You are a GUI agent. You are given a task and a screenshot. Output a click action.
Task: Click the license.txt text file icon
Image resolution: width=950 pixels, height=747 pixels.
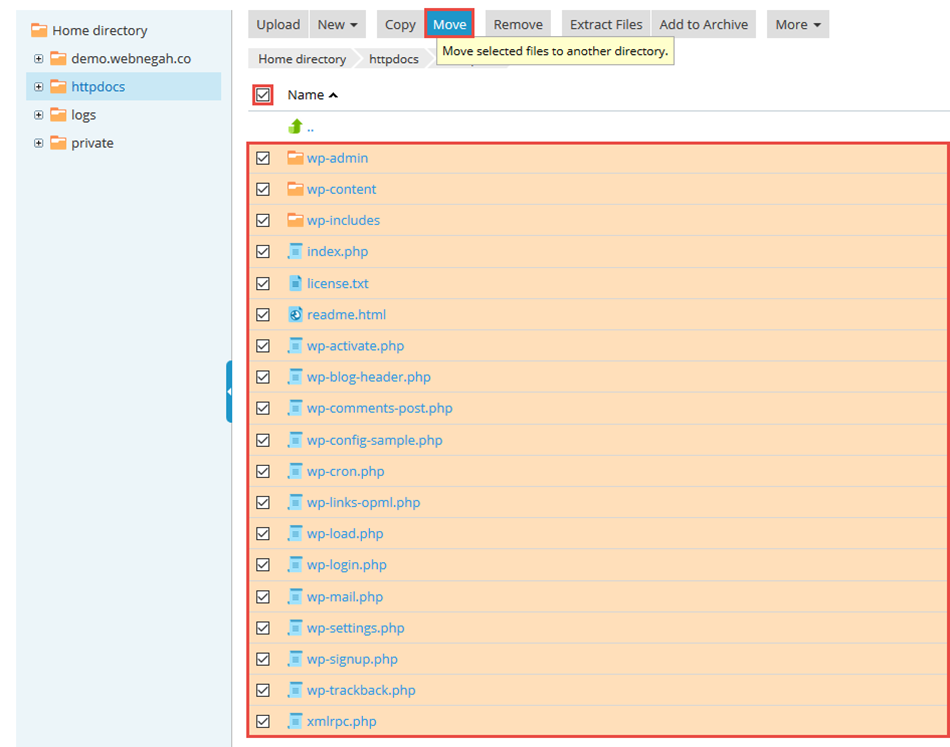pos(295,283)
